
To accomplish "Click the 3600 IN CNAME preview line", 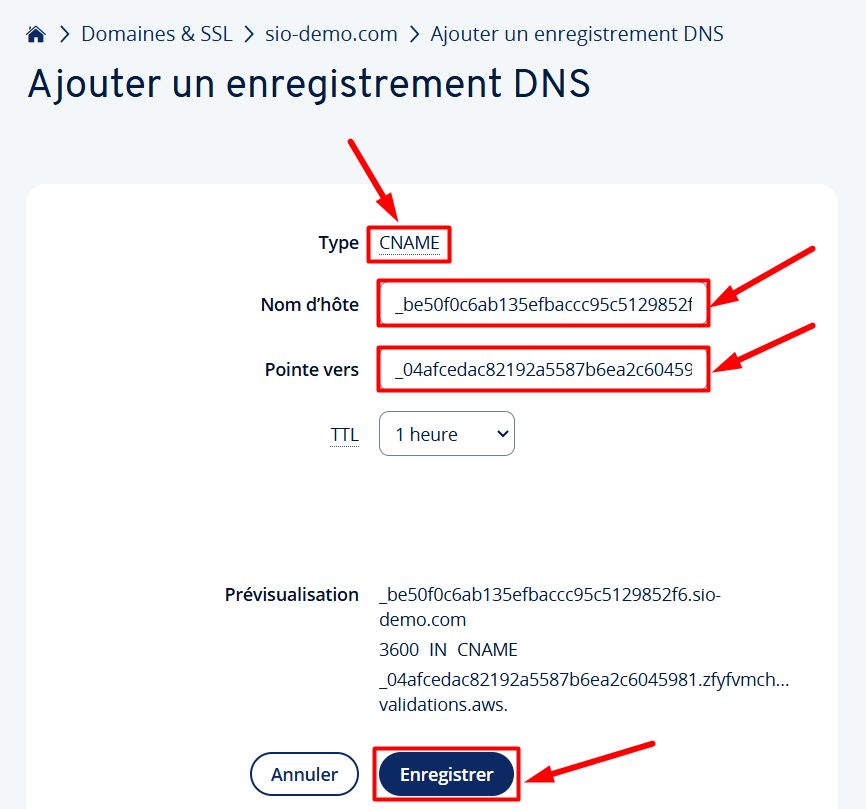I will coord(448,649).
